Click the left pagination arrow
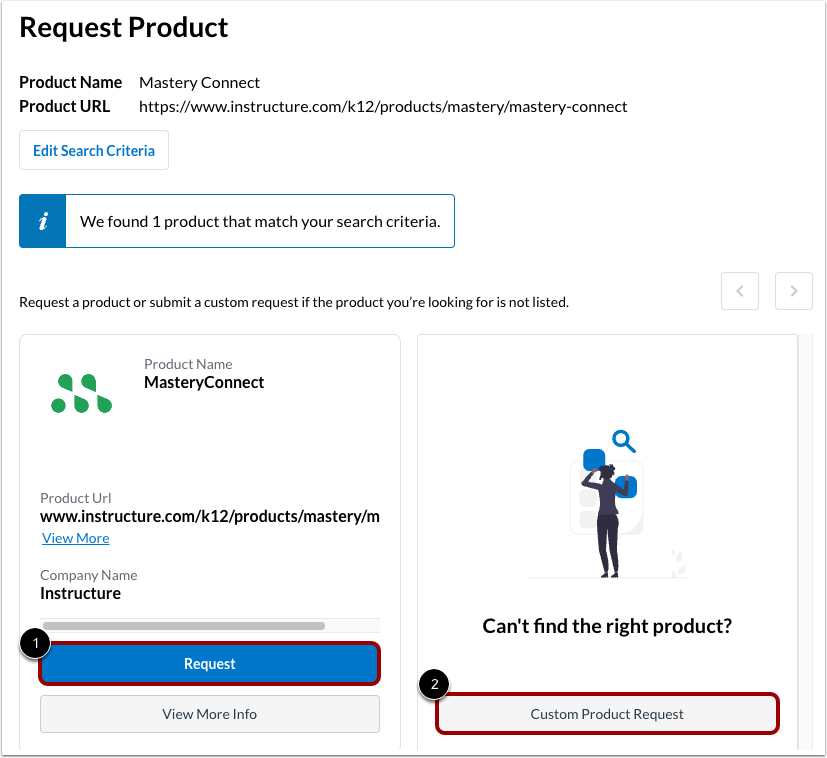Screen dimensions: 827x758 pyautogui.click(x=740, y=291)
